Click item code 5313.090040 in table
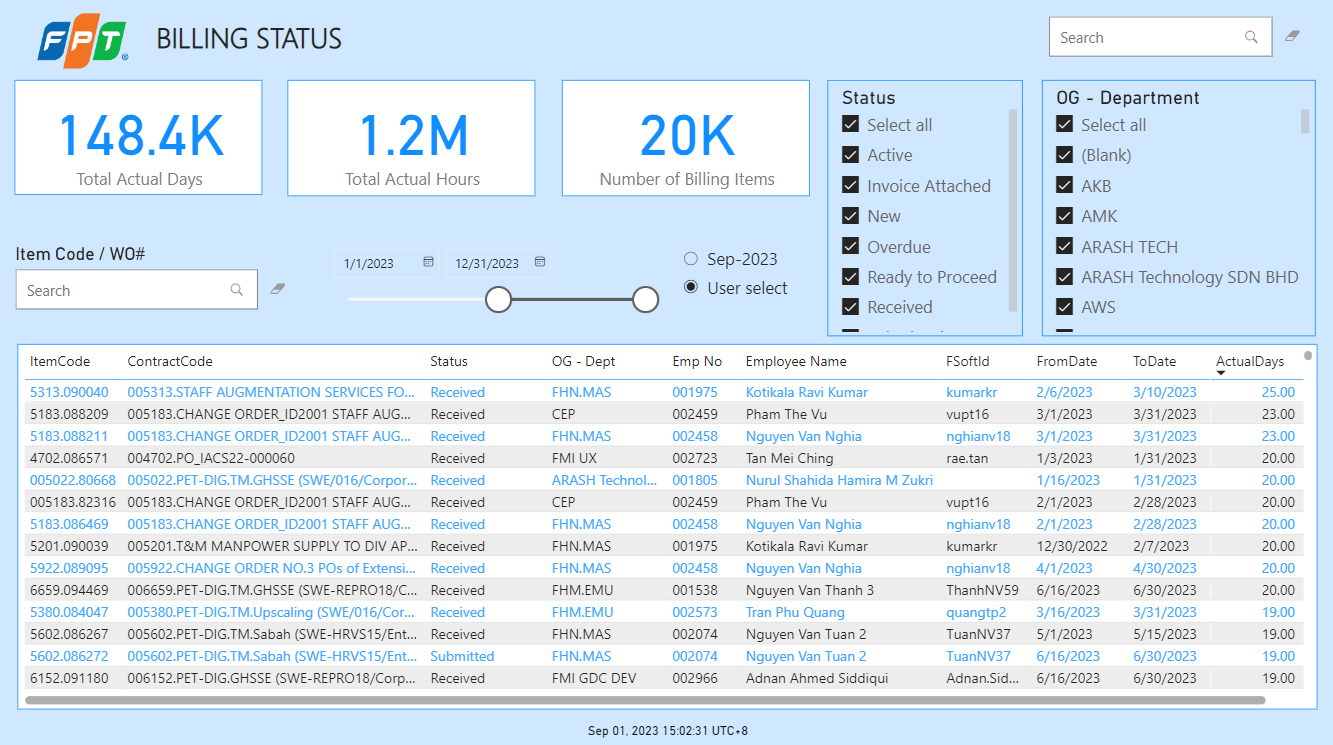 point(69,392)
